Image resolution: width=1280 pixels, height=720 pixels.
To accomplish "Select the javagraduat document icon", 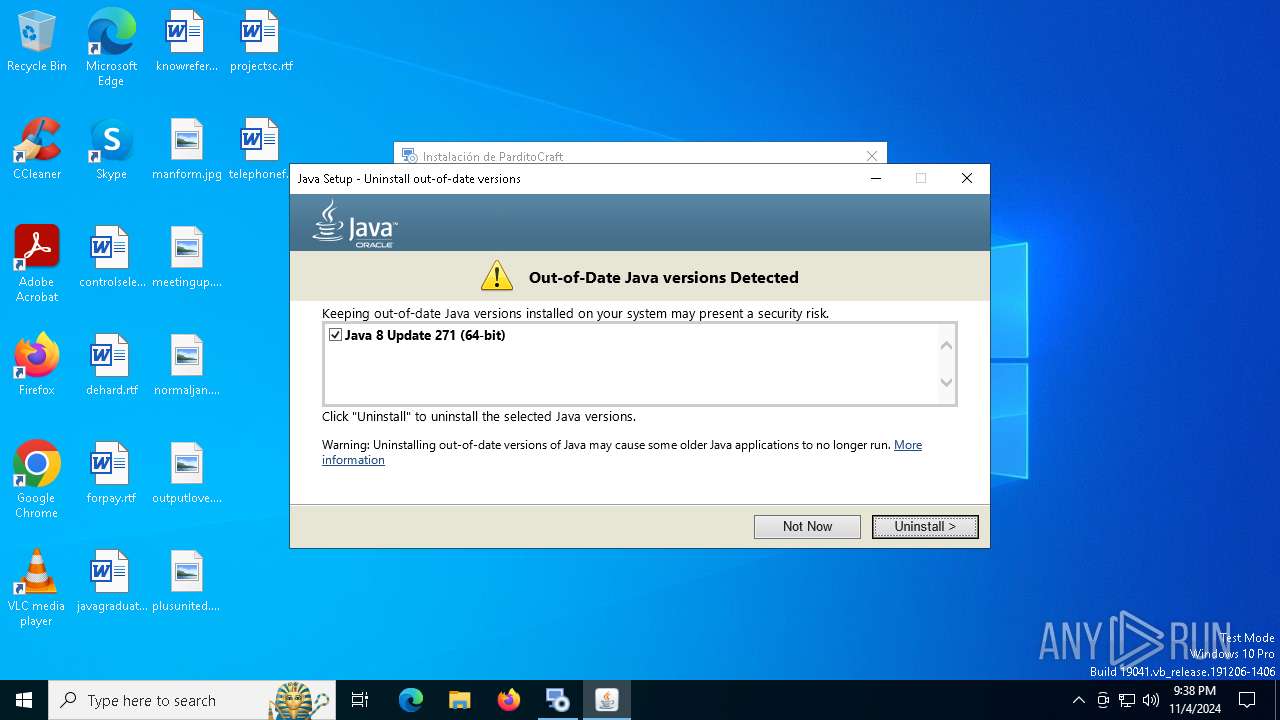I will 111,582.
